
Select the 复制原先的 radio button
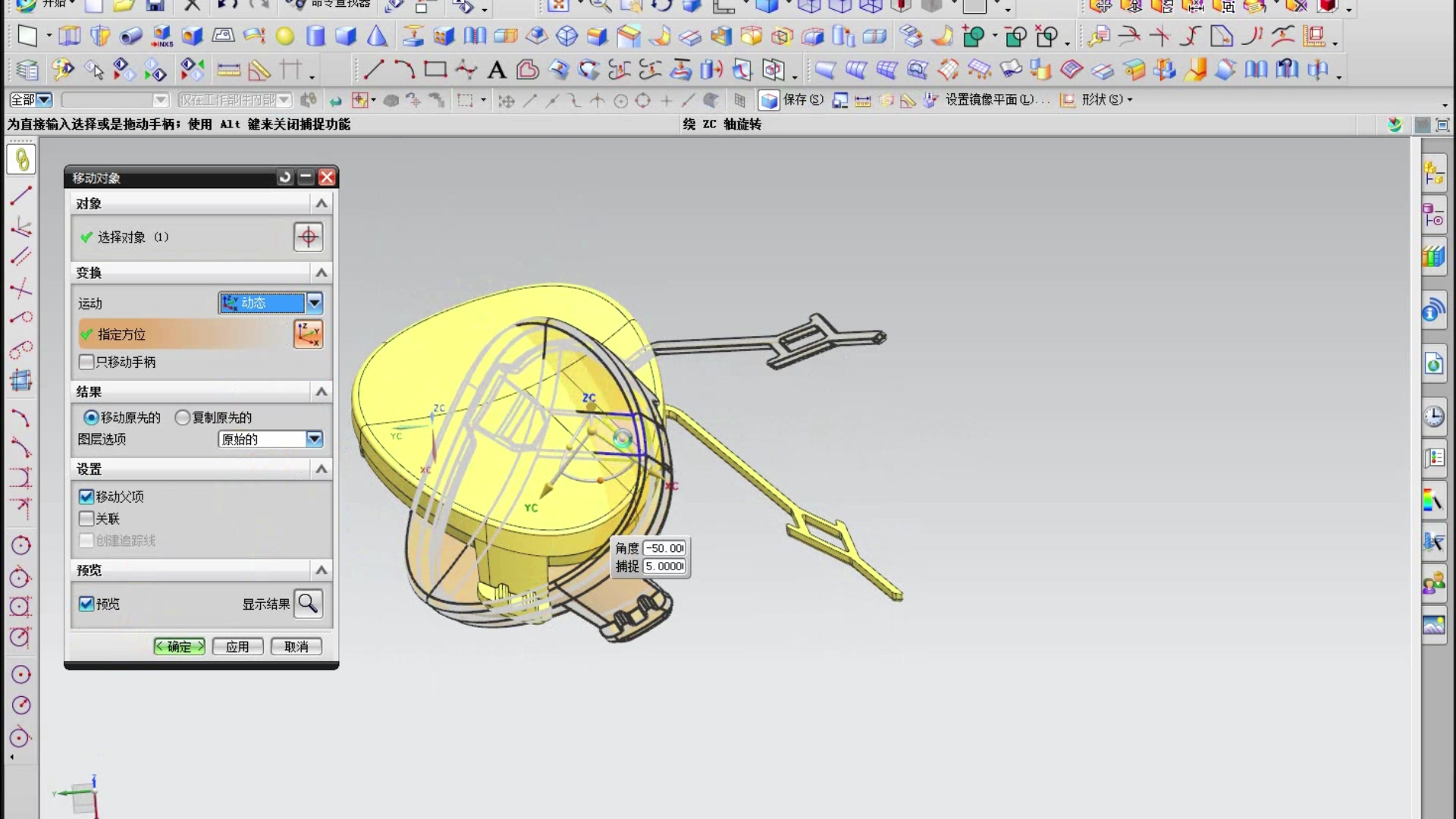(x=183, y=418)
